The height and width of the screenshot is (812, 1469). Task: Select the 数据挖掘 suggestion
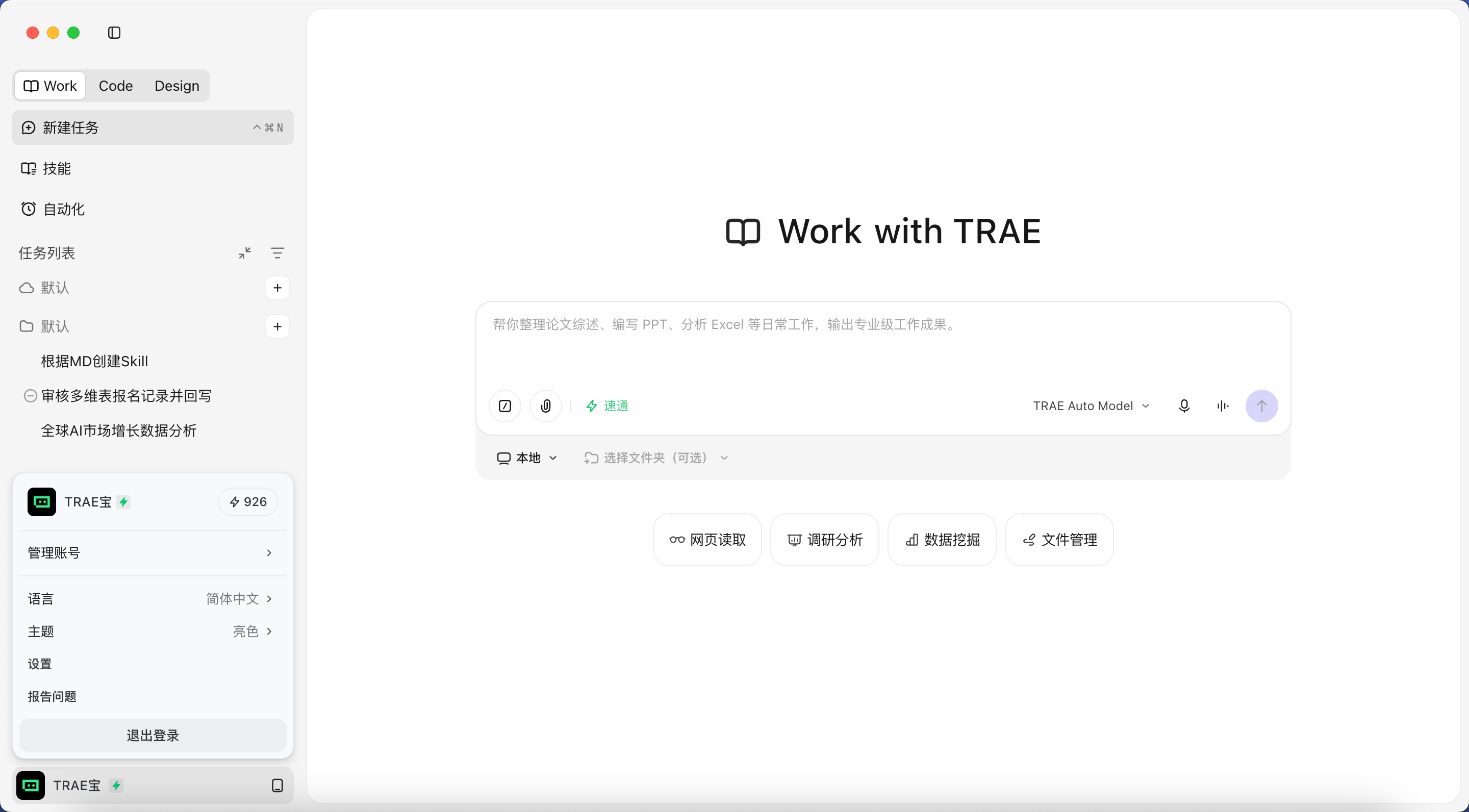coord(942,540)
